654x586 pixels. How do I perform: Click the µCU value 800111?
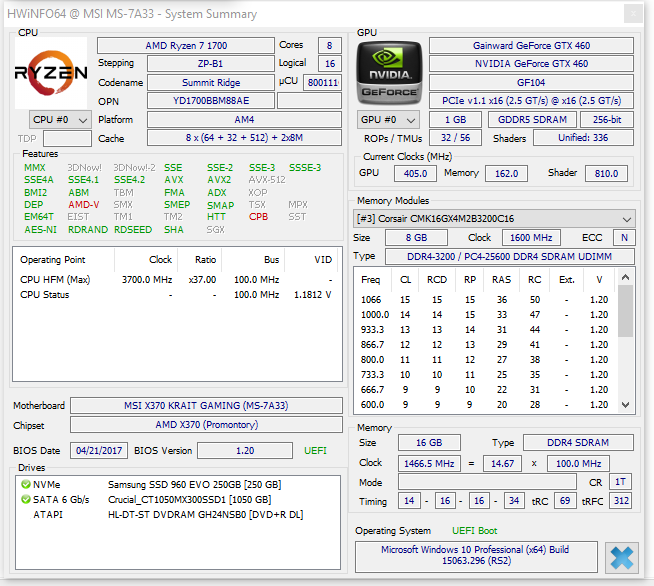[x=322, y=83]
